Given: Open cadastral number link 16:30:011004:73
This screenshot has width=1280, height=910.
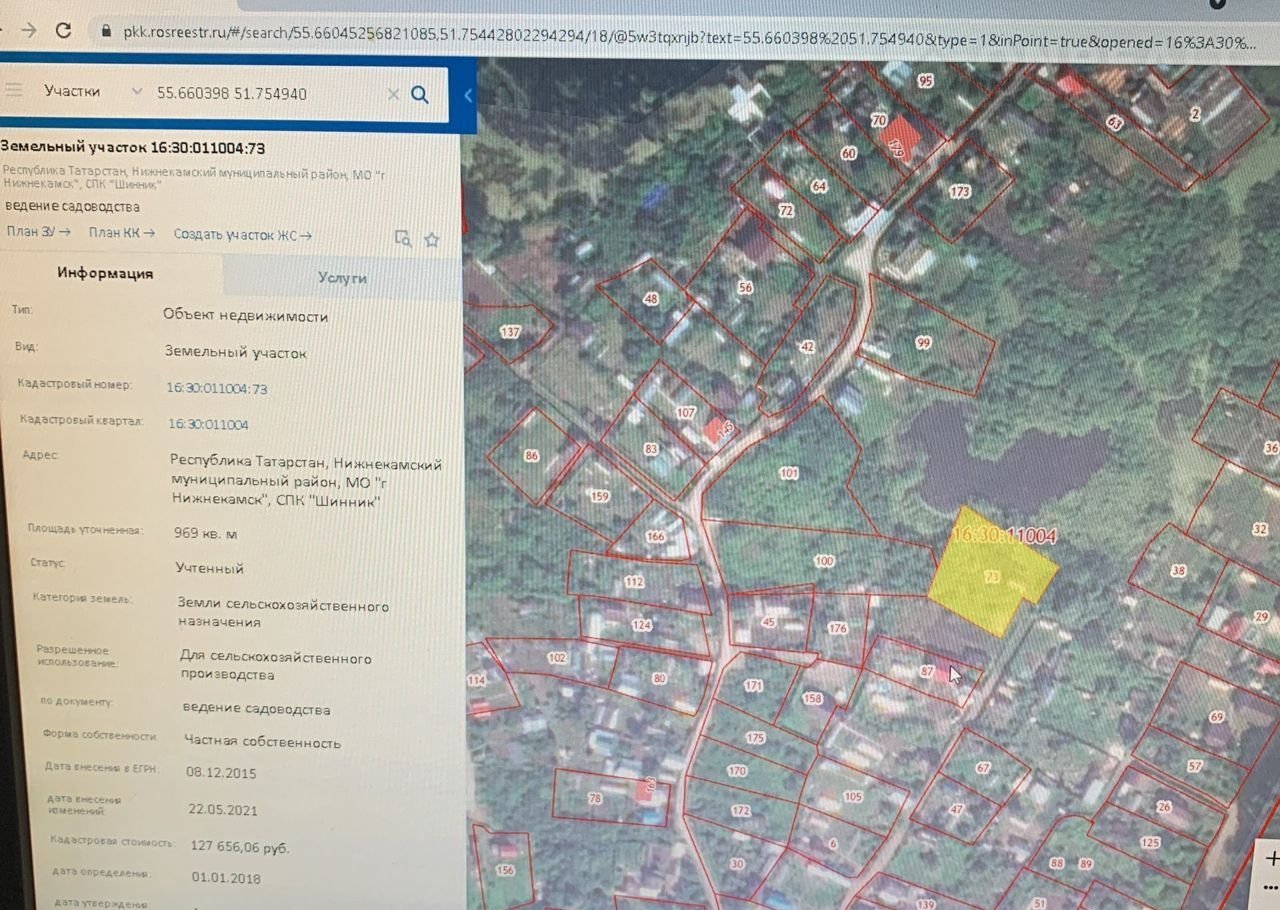Looking at the screenshot, I should [217, 389].
